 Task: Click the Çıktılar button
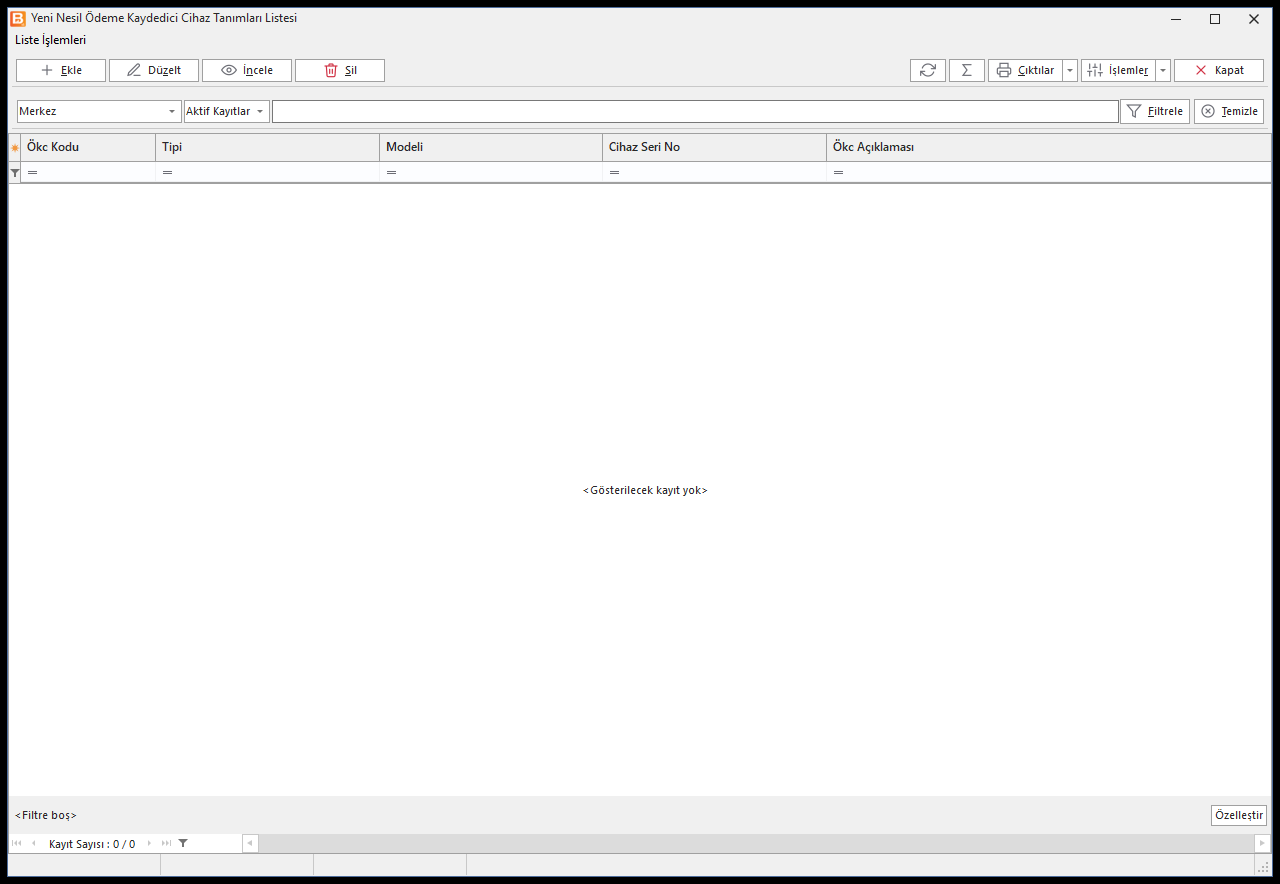(x=1025, y=70)
